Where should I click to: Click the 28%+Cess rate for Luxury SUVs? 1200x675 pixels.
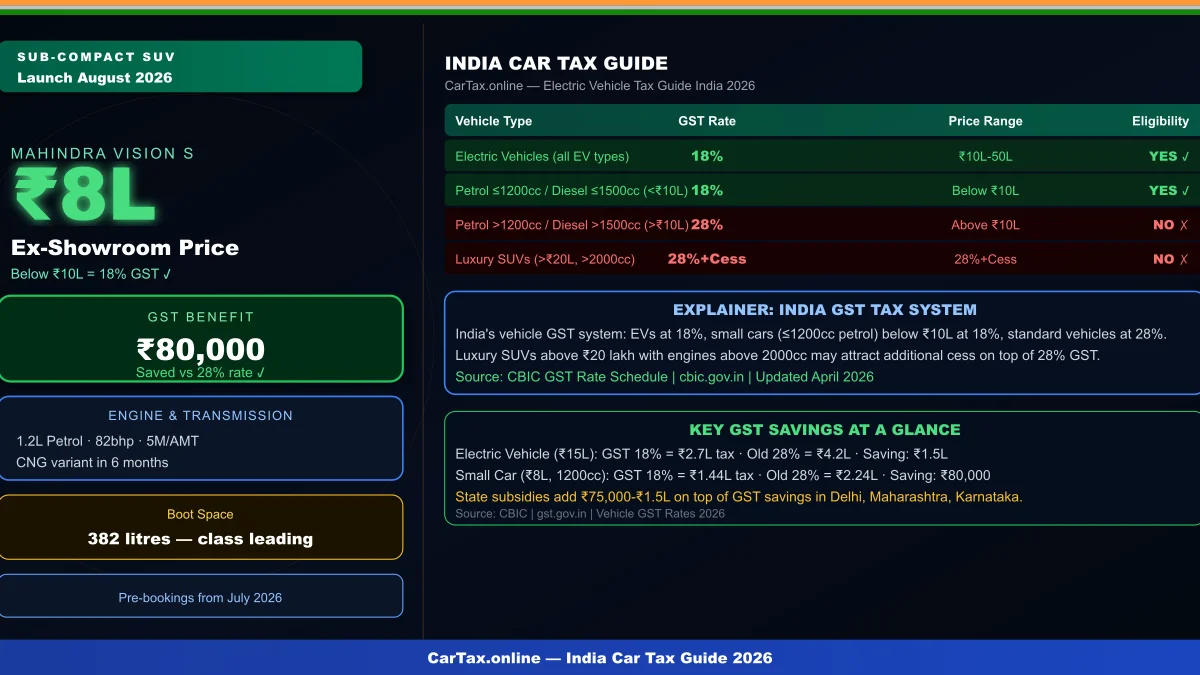pos(707,259)
